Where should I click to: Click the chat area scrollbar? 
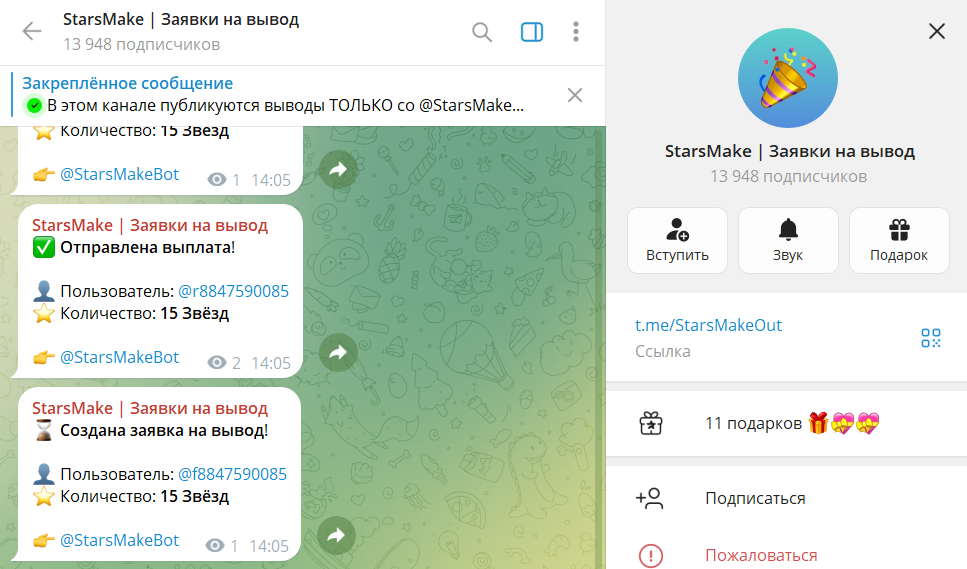pyautogui.click(x=598, y=348)
